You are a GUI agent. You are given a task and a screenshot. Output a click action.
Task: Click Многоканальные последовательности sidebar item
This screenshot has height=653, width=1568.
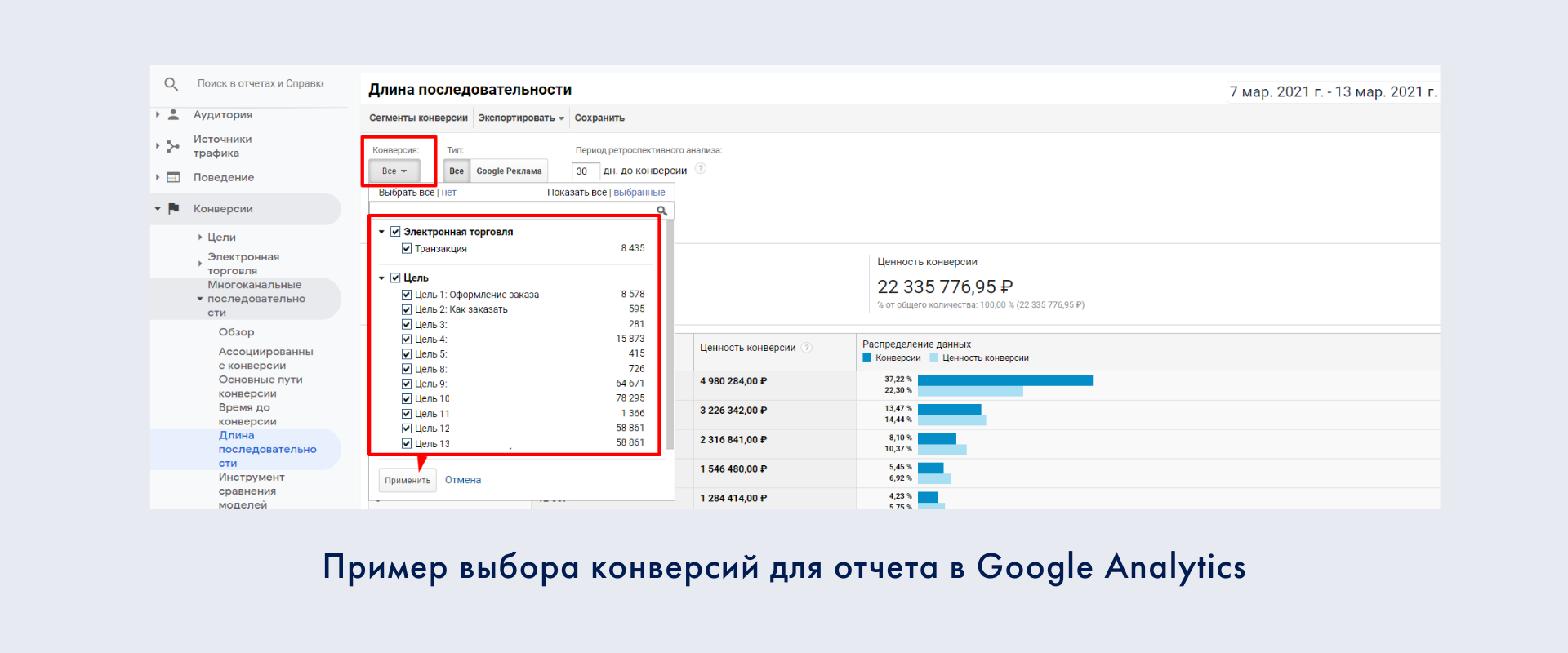click(256, 299)
